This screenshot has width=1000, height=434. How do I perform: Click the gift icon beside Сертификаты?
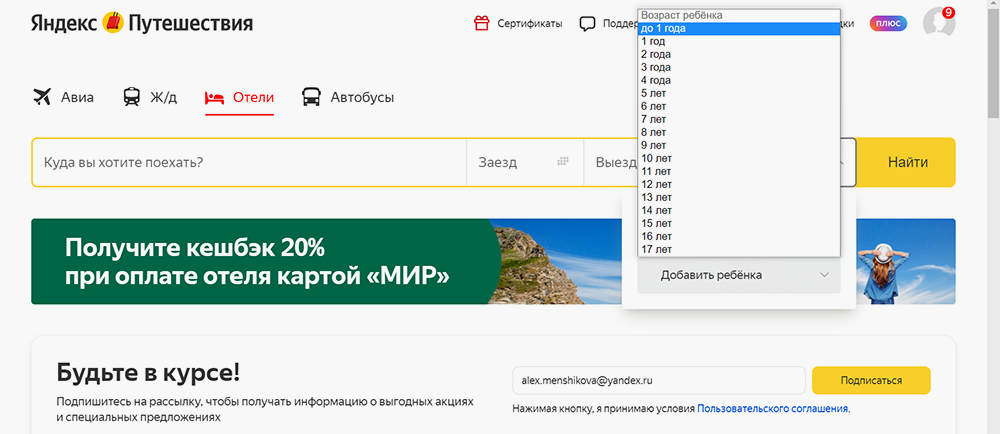coord(481,24)
